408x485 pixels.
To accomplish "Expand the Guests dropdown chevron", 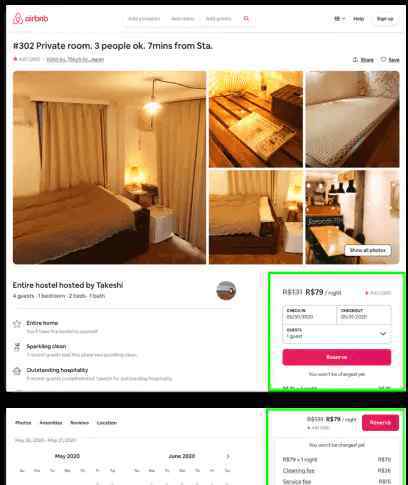I will tap(383, 333).
